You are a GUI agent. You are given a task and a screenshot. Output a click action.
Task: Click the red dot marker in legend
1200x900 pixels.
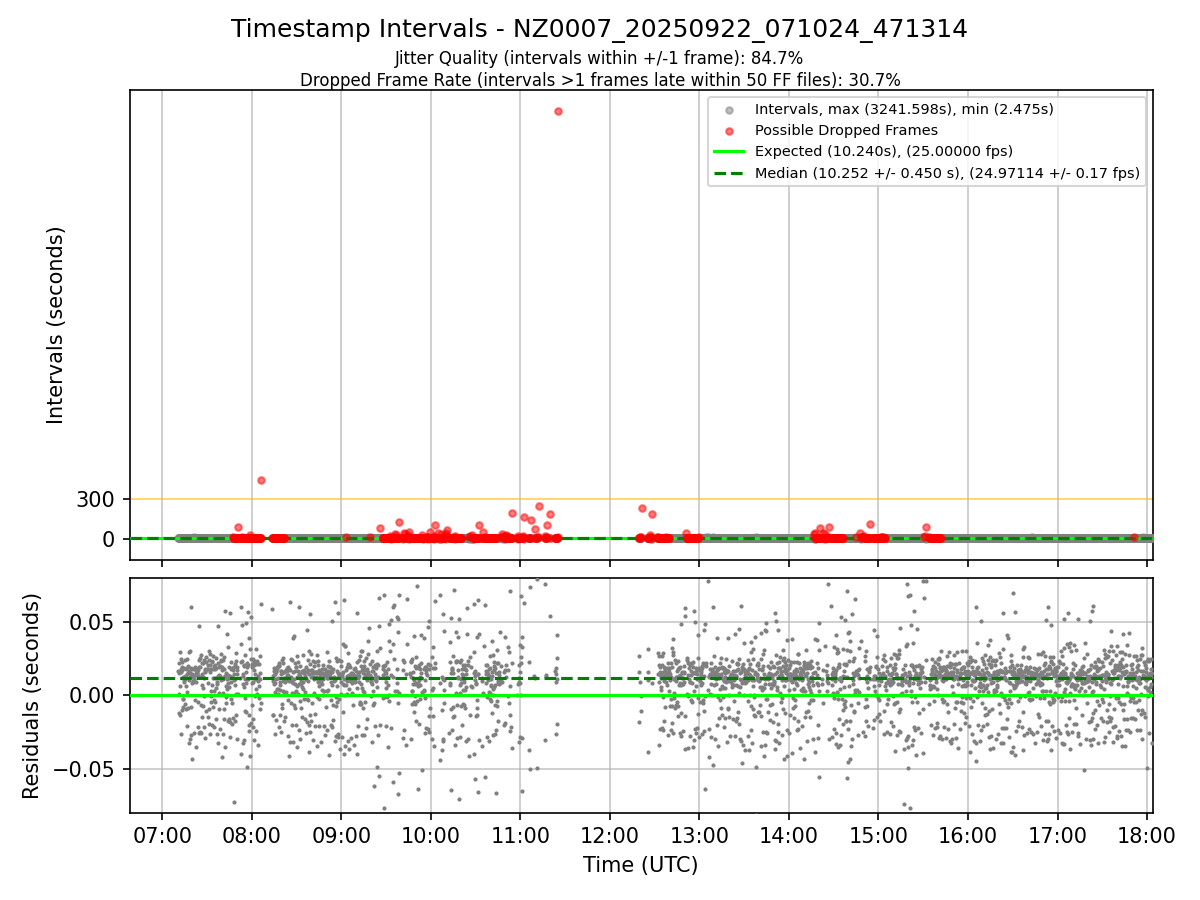click(x=730, y=131)
